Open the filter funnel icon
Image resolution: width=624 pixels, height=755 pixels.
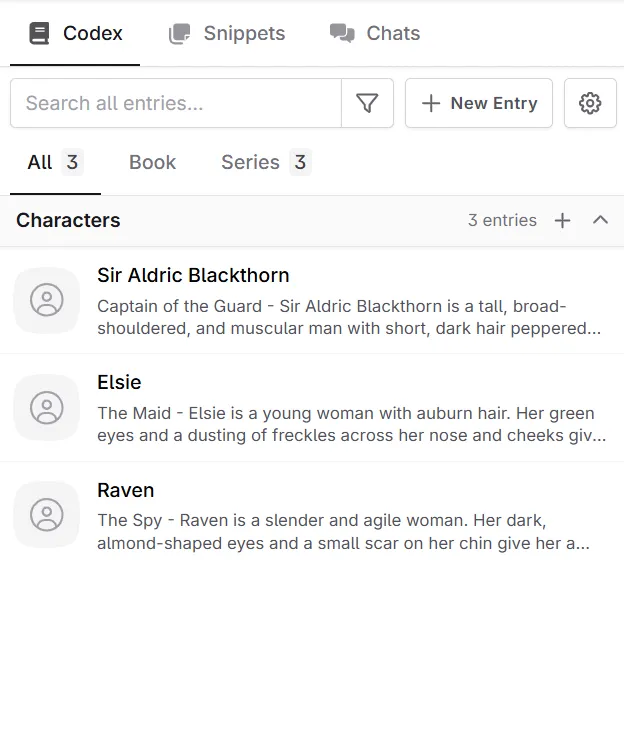[367, 103]
